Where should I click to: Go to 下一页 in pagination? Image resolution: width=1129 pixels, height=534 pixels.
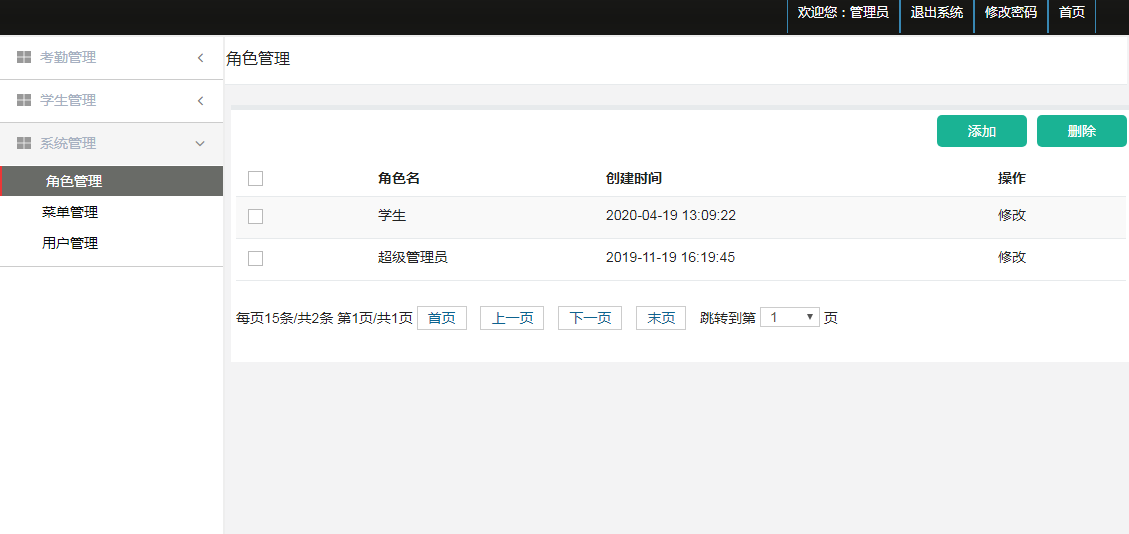[590, 318]
